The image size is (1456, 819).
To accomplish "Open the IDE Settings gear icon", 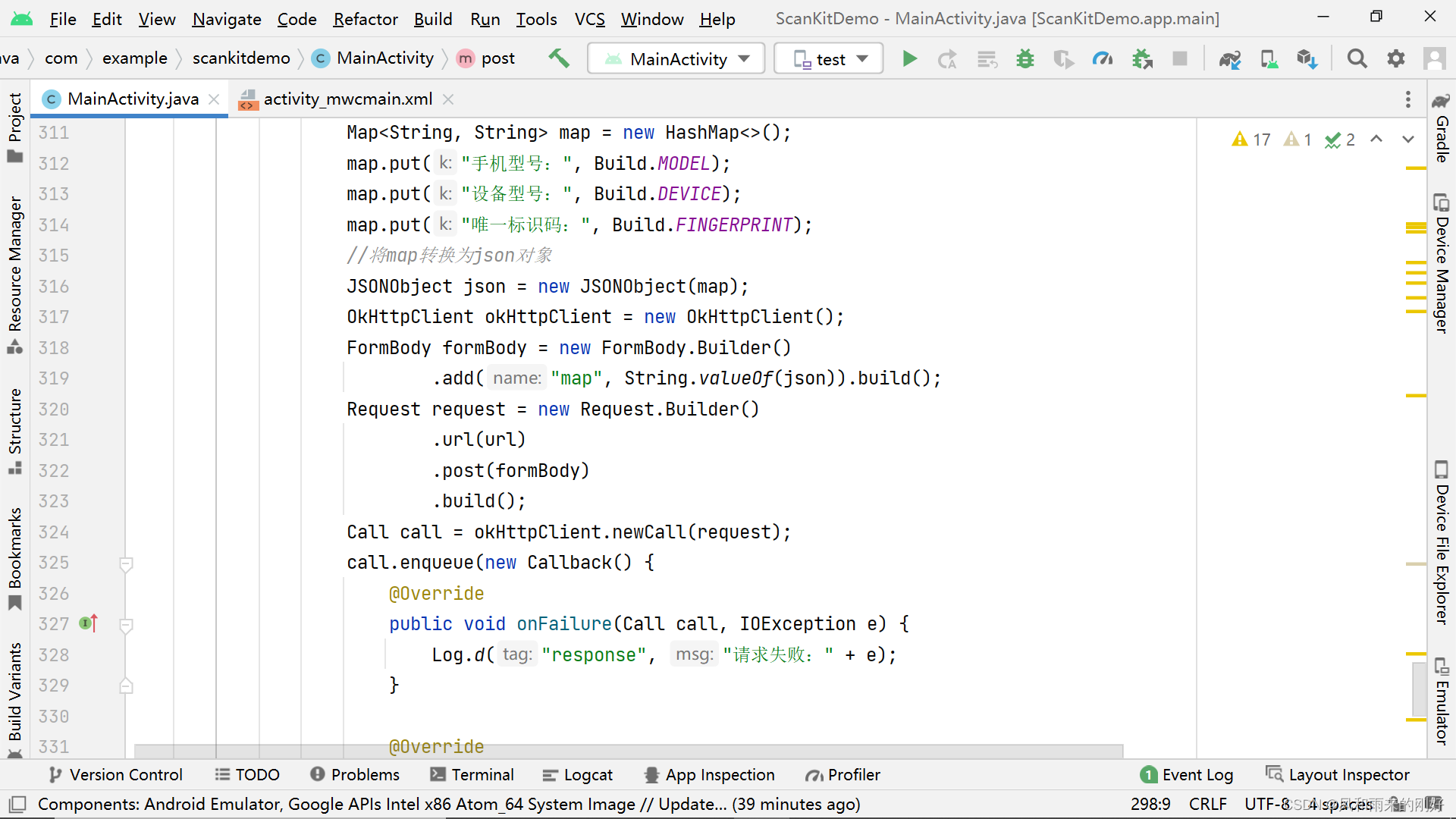I will click(x=1396, y=58).
